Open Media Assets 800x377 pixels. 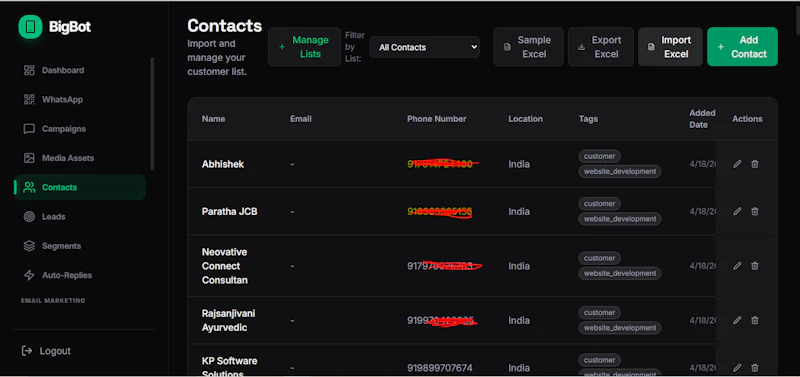tap(80, 158)
